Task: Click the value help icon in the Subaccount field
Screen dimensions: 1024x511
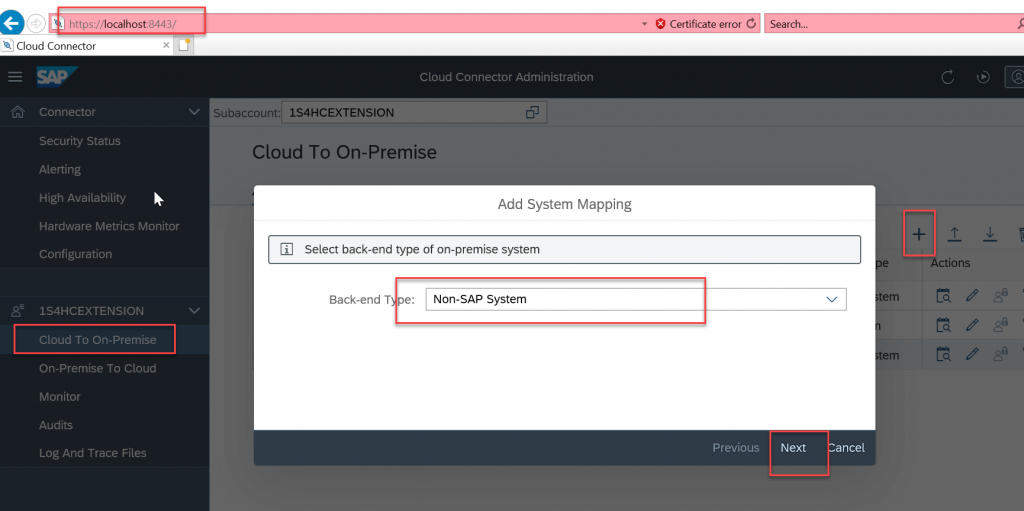Action: (532, 112)
